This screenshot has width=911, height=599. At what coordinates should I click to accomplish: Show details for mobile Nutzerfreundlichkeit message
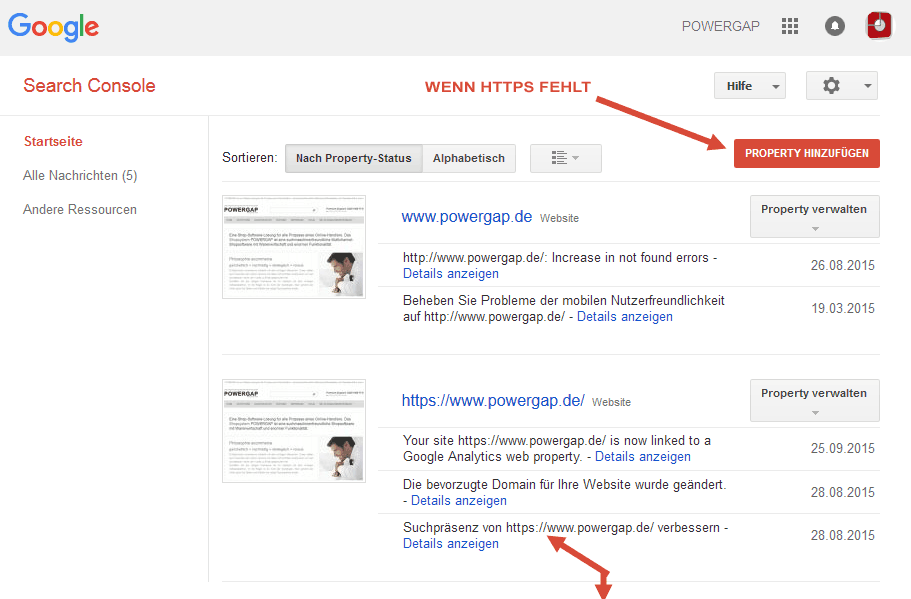tap(625, 317)
